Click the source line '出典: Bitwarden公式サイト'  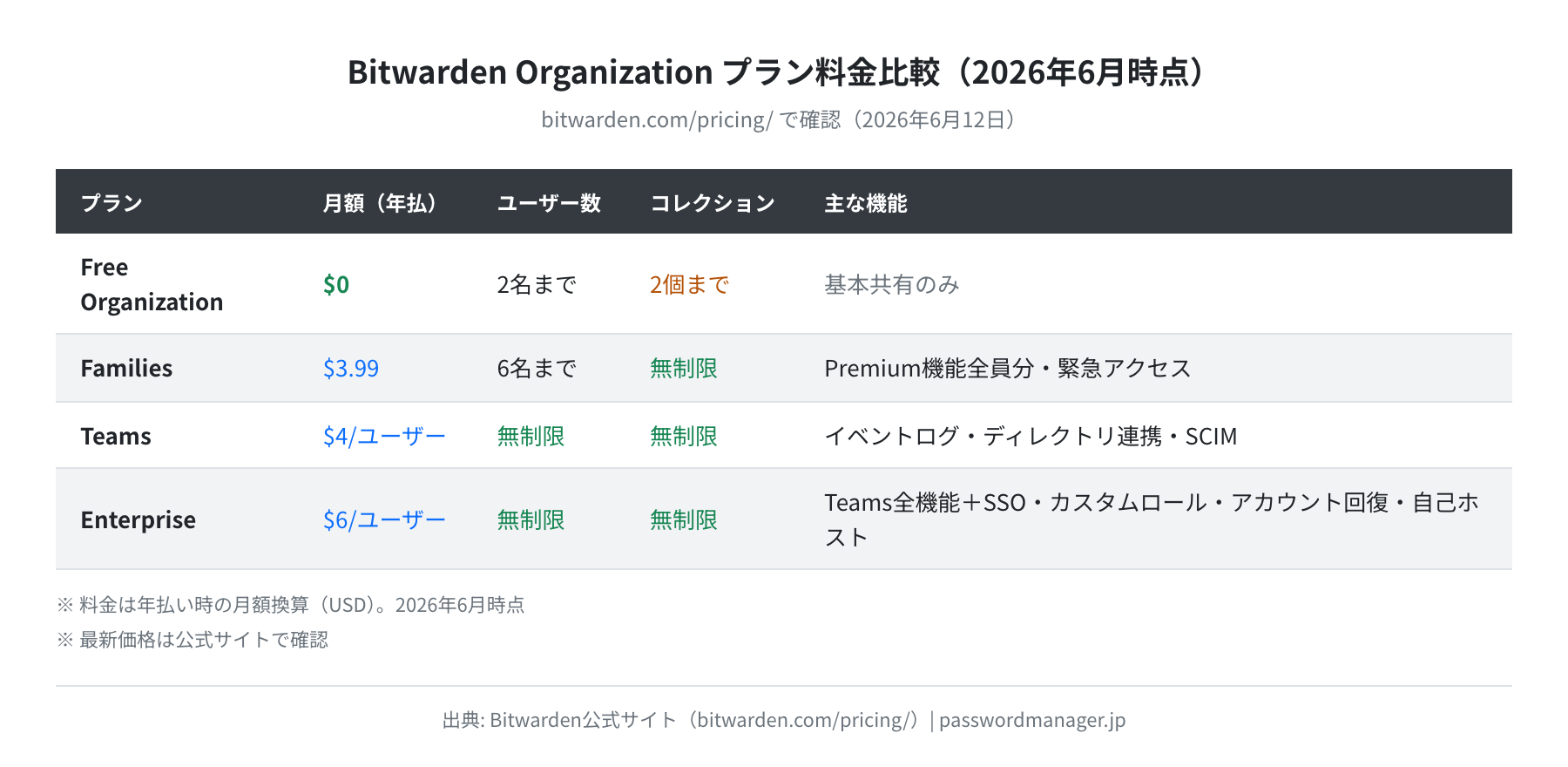click(559, 720)
